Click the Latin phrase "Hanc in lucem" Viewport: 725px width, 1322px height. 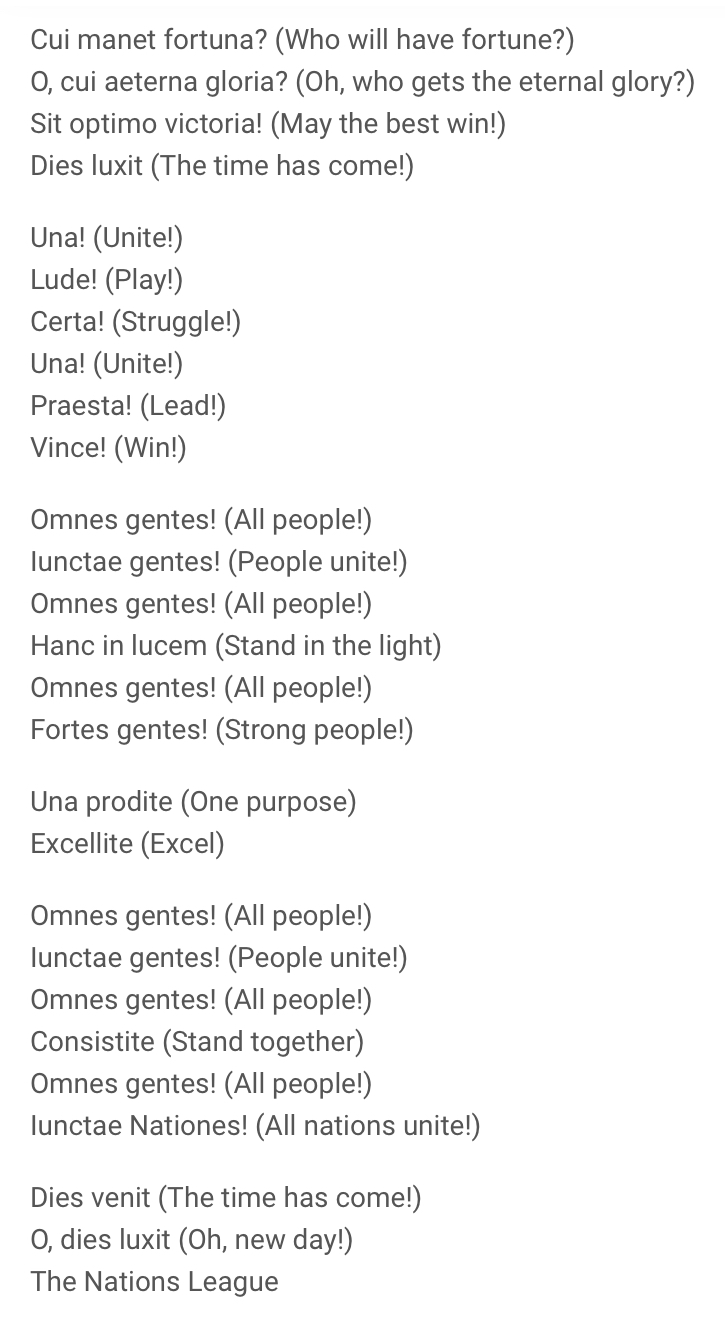pos(119,645)
